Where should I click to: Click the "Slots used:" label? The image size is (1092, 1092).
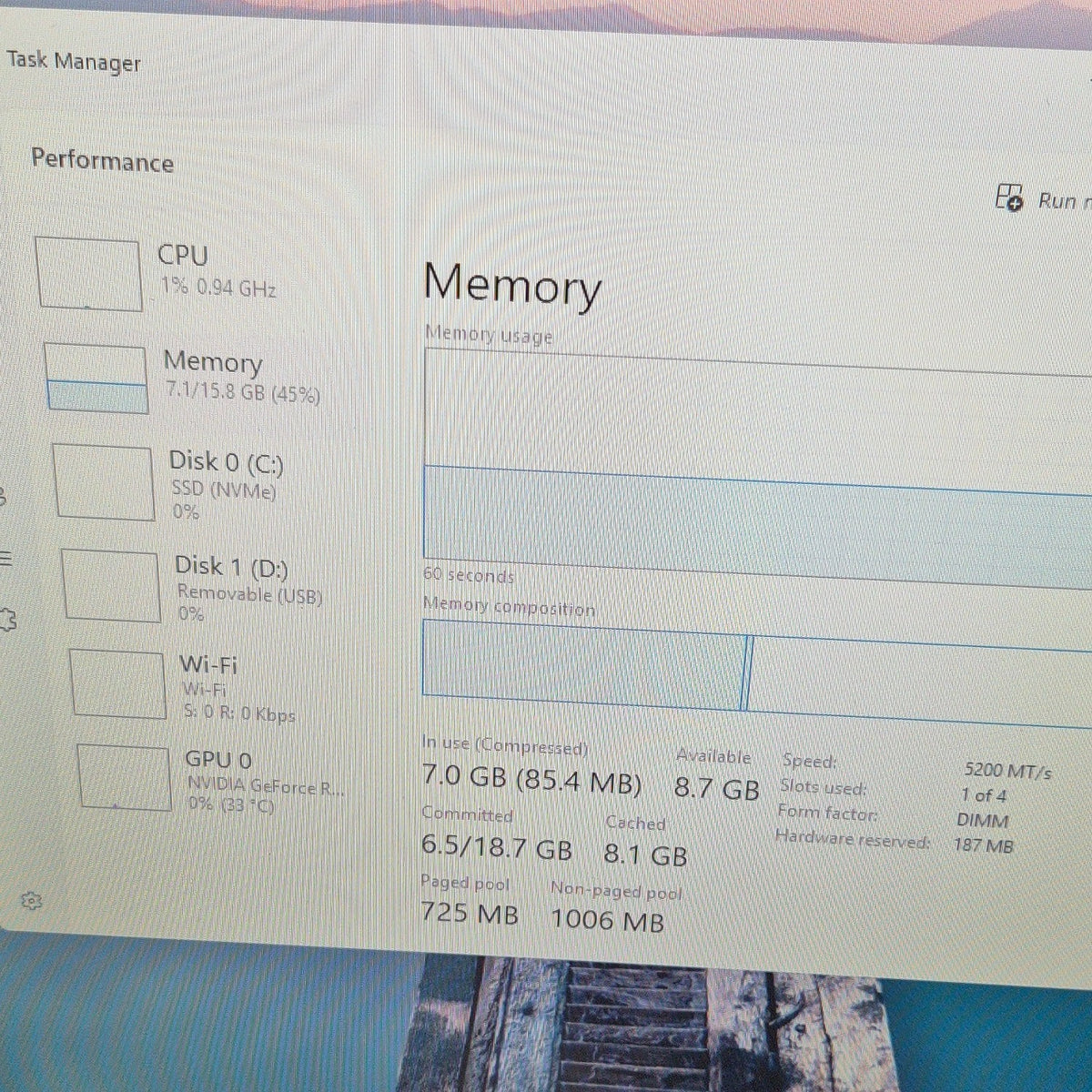(823, 787)
